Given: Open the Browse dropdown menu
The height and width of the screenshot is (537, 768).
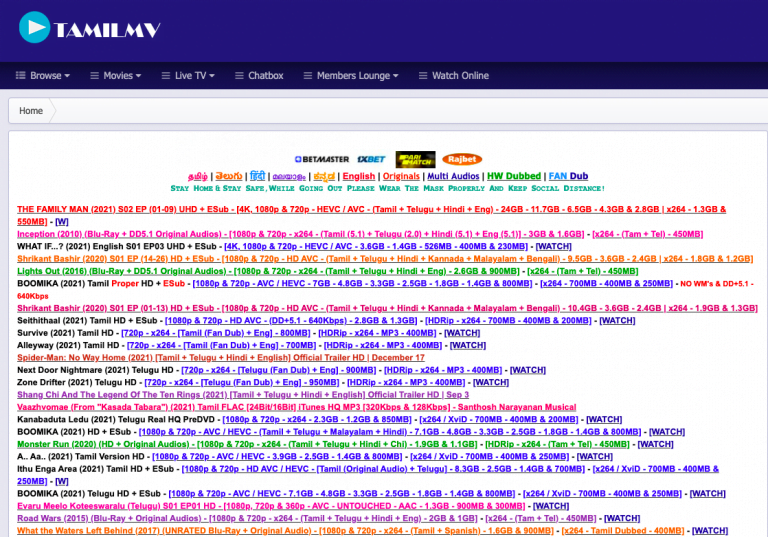Looking at the screenshot, I should click(43, 75).
